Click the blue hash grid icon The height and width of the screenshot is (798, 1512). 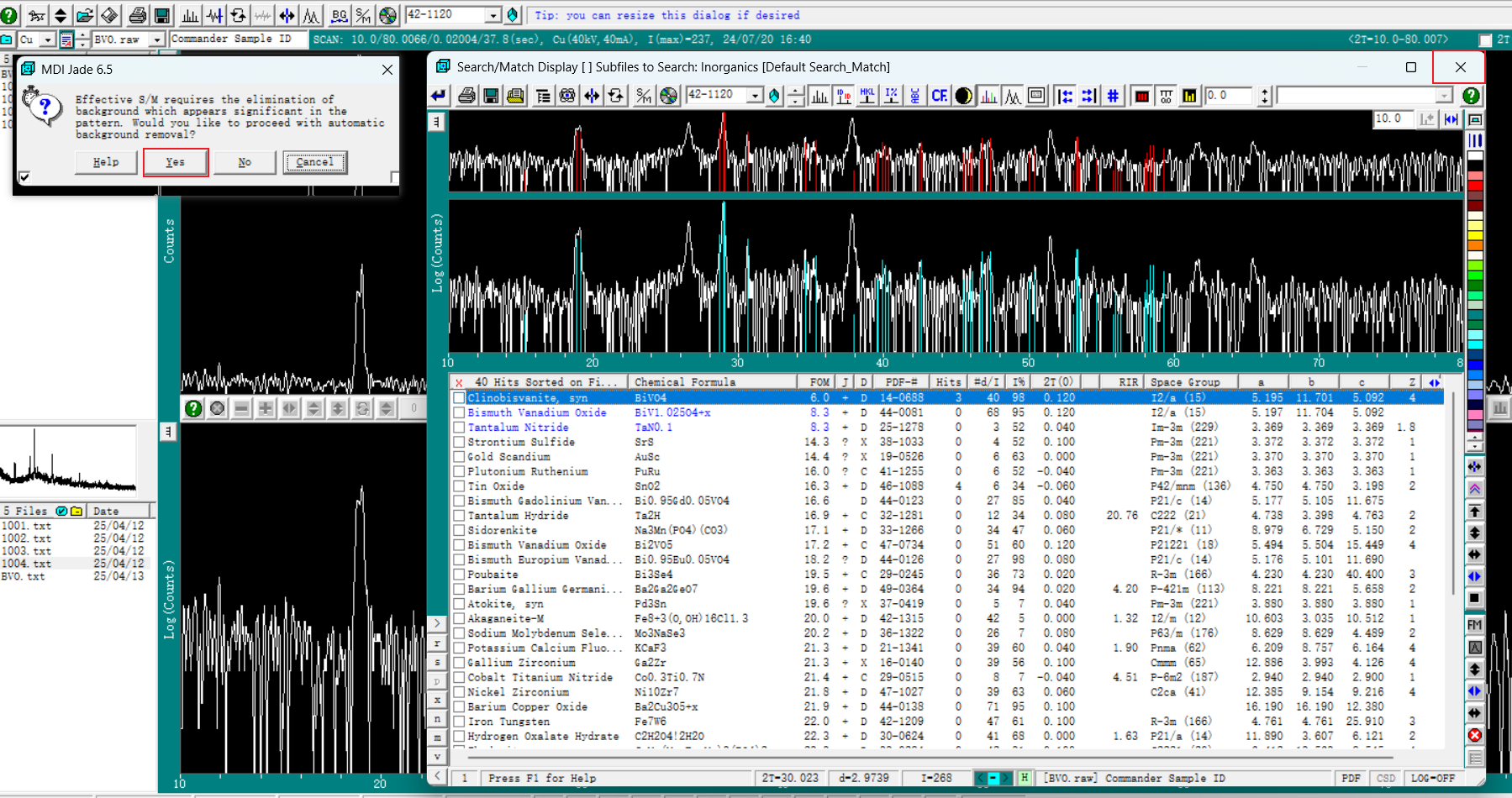click(x=1113, y=96)
